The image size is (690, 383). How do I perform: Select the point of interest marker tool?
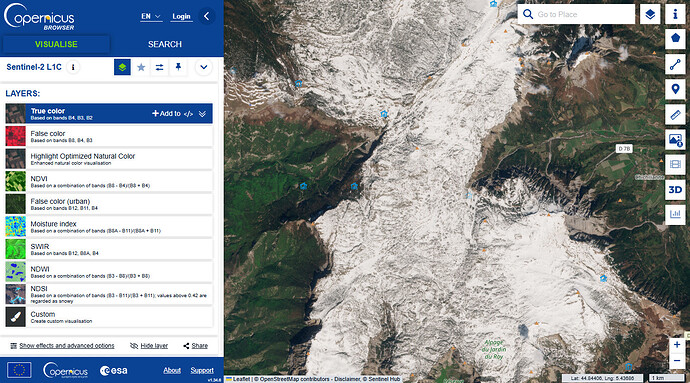click(x=675, y=89)
